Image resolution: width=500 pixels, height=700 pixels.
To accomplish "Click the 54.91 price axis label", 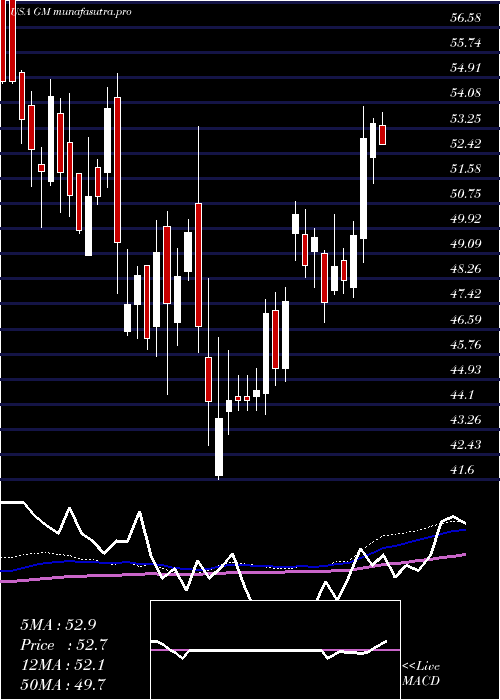I will pyautogui.click(x=466, y=68).
